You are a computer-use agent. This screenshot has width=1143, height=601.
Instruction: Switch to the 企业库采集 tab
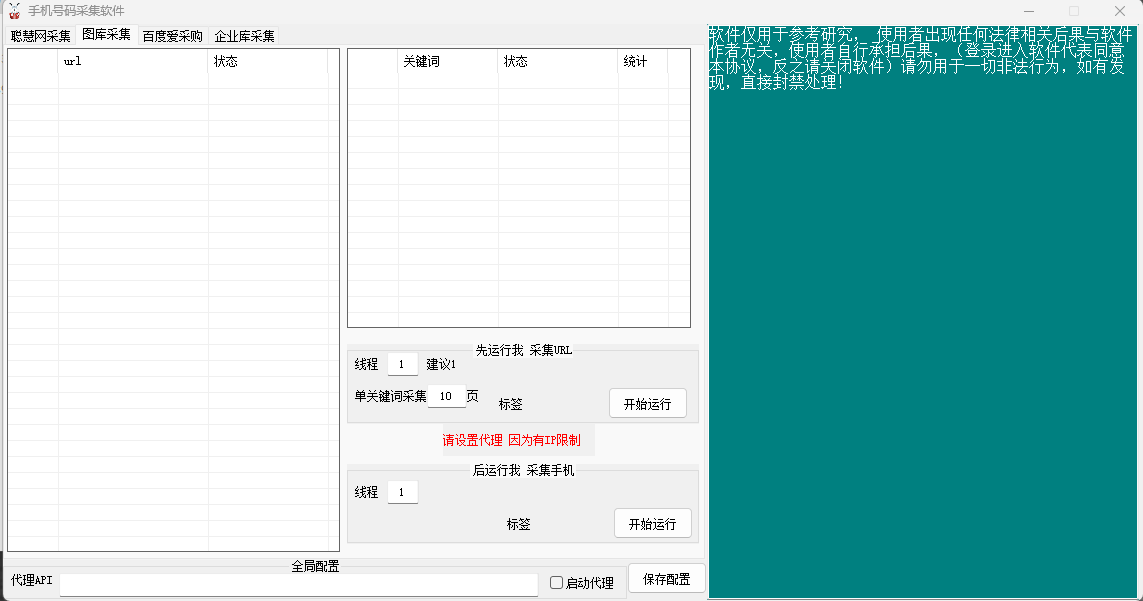click(244, 36)
